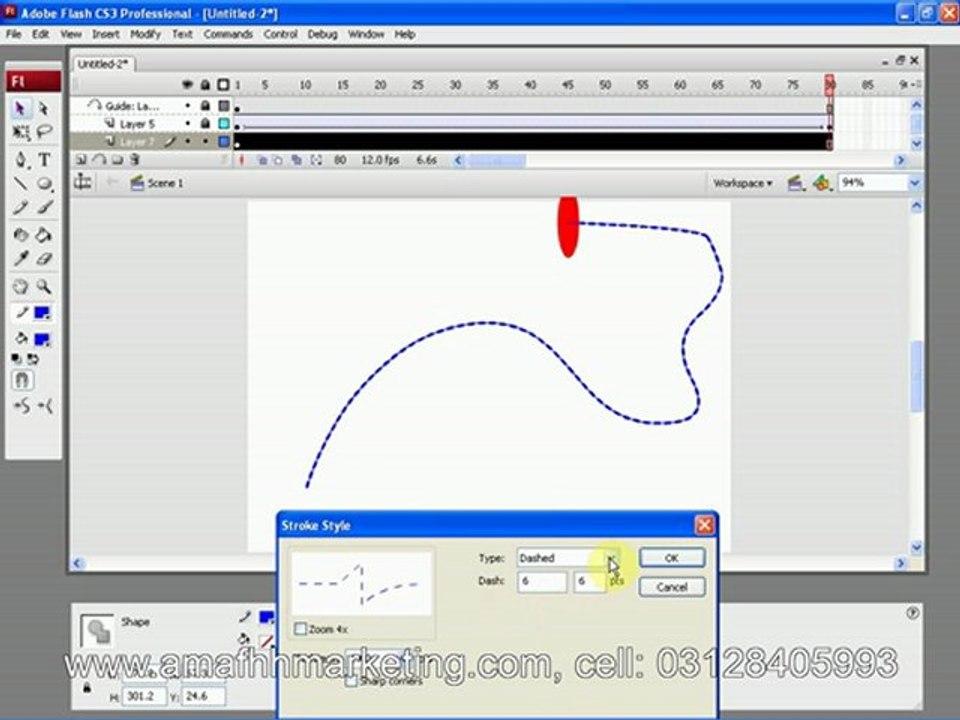The height and width of the screenshot is (720, 960).
Task: Check the Zoom 4x checkbox
Action: click(x=300, y=629)
